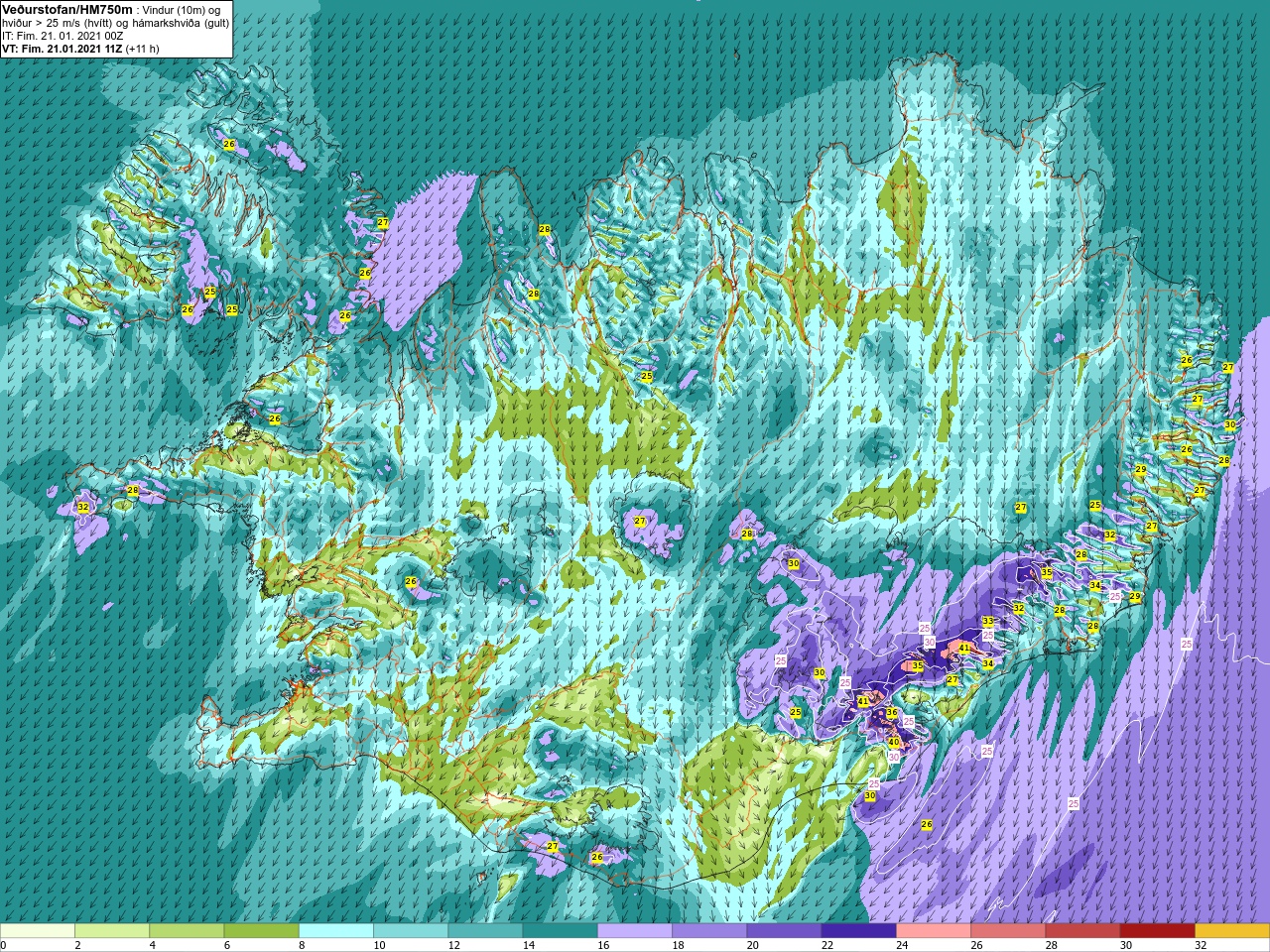This screenshot has height=952, width=1270.
Task: Select the olive green 6–8 legend swatch
Action: (x=262, y=931)
